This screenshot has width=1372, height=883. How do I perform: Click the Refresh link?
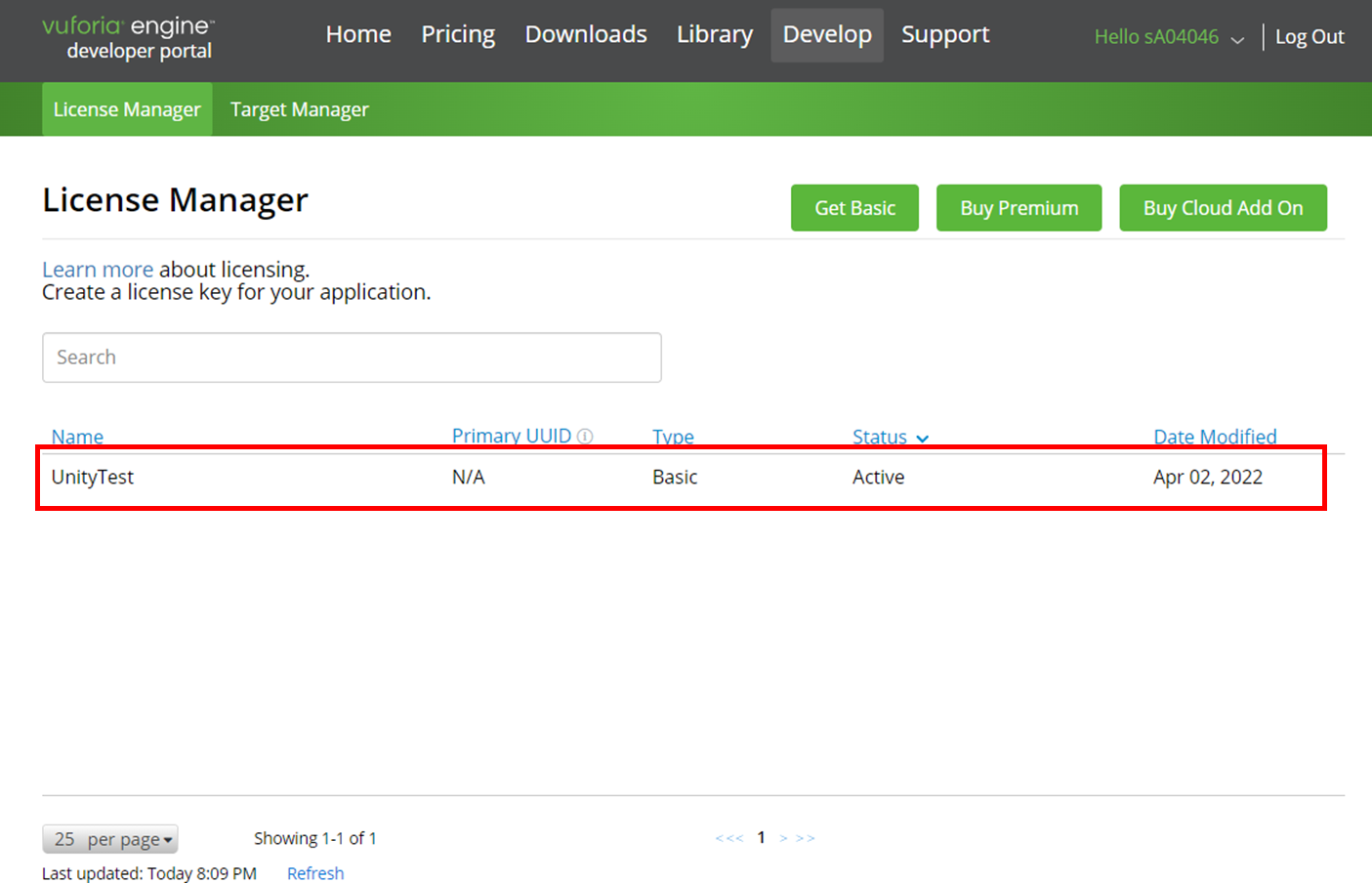click(x=315, y=873)
